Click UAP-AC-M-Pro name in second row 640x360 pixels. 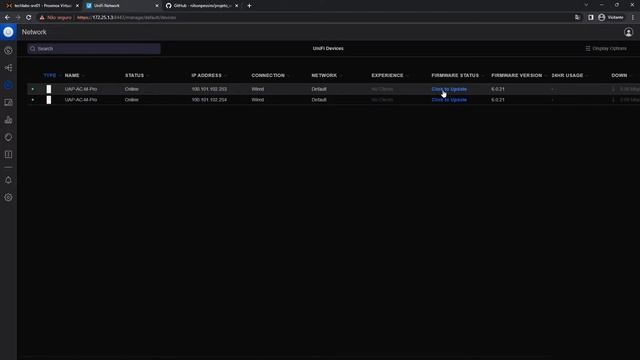pos(81,100)
